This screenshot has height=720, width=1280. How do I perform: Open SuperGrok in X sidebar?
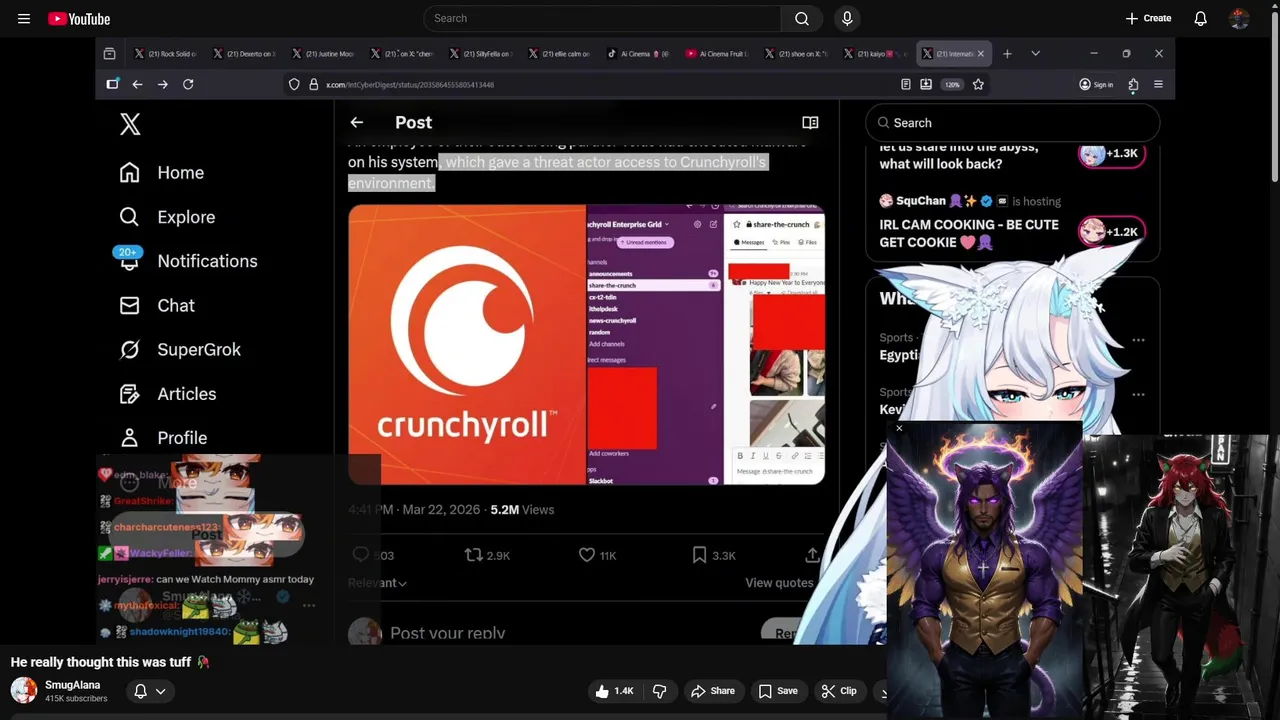click(180, 349)
